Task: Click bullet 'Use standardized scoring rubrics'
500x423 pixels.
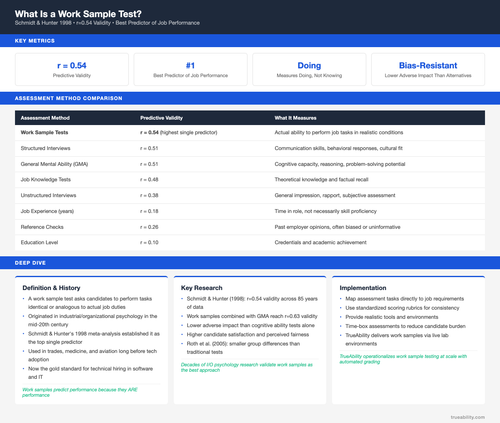Action: pos(402,308)
